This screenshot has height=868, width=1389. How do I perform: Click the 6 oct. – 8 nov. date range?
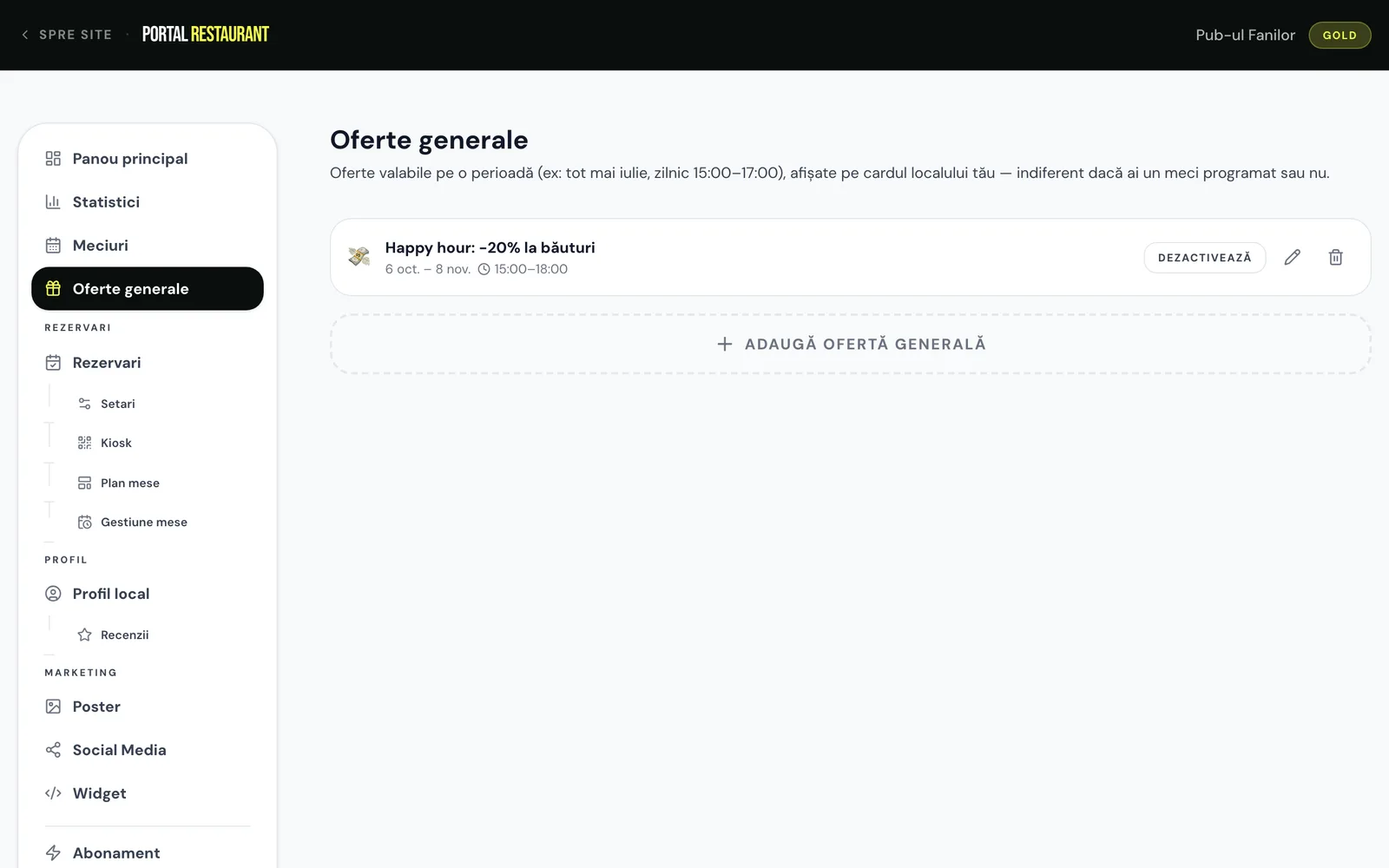(x=428, y=269)
